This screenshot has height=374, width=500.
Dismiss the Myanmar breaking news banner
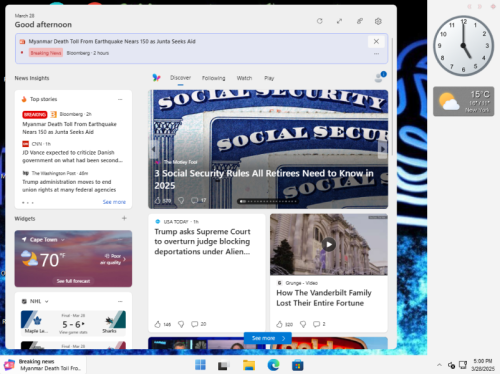pos(376,41)
